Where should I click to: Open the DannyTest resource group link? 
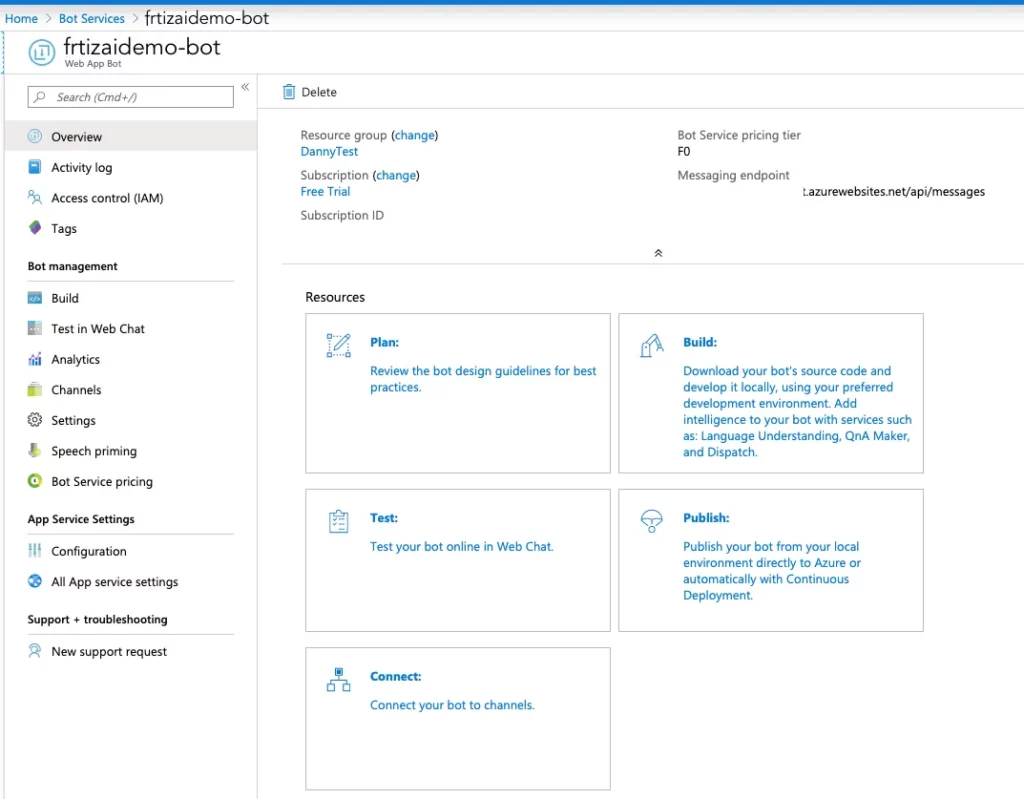[x=329, y=152]
